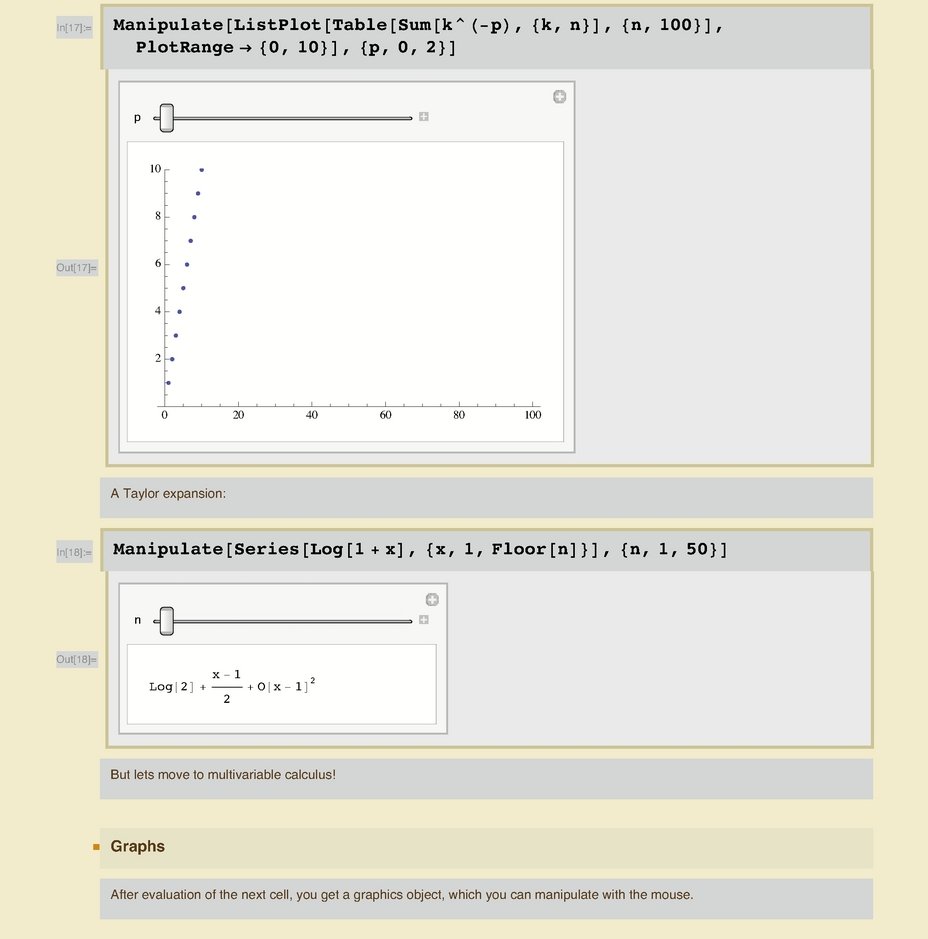The image size is (928, 939).
Task: Click the n slider thumb
Action: [167, 621]
